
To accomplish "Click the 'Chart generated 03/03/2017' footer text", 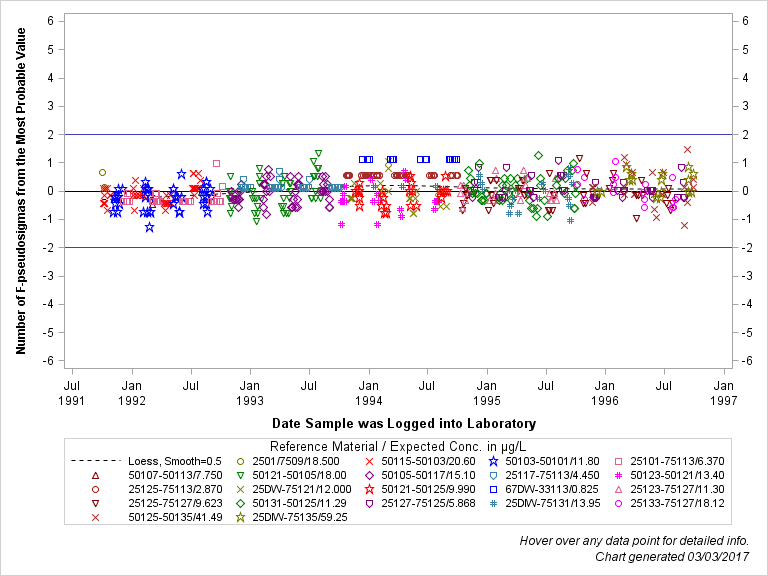I will coord(672,557).
